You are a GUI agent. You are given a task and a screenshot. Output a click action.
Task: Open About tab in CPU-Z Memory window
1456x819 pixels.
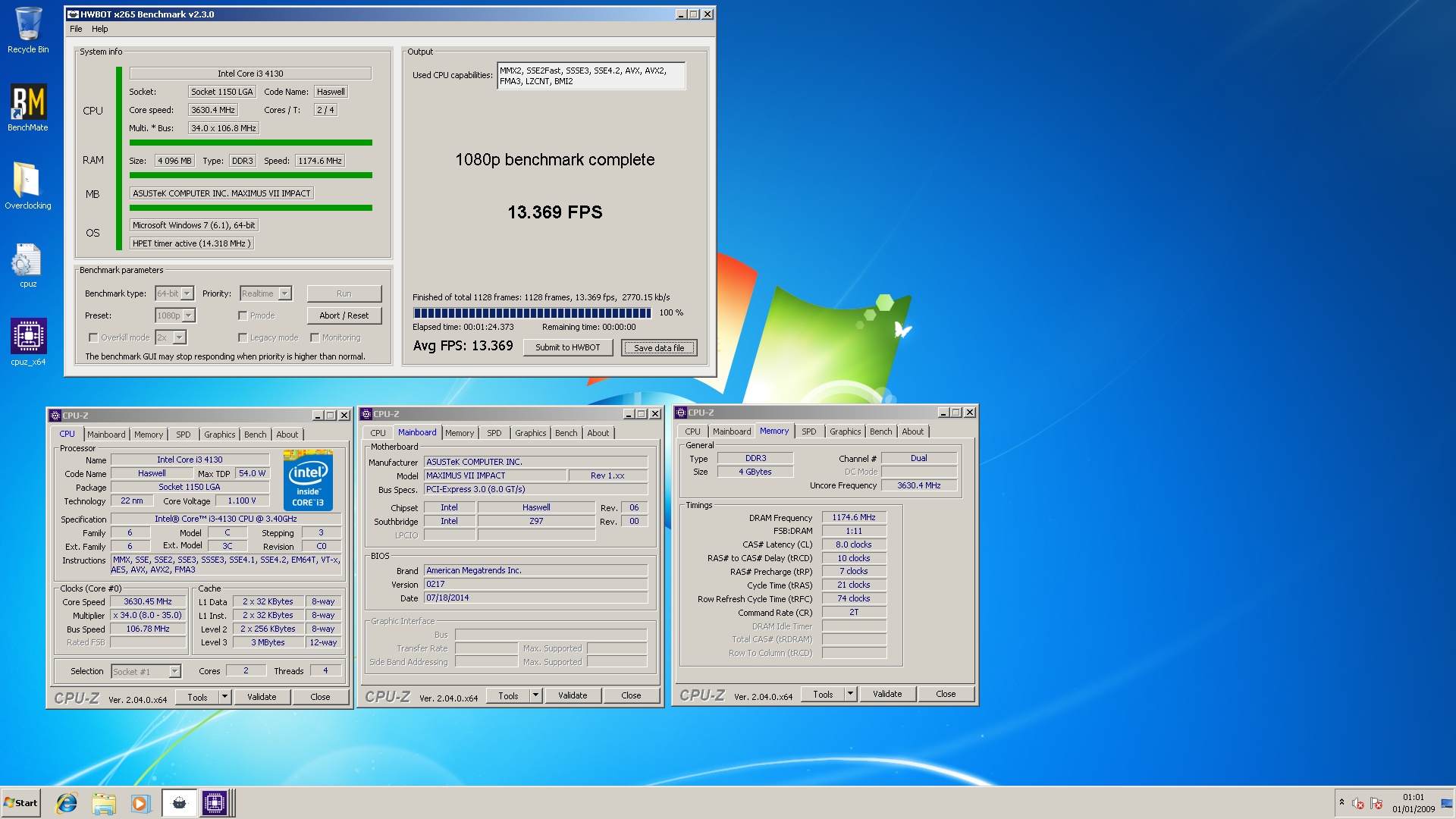(x=913, y=431)
